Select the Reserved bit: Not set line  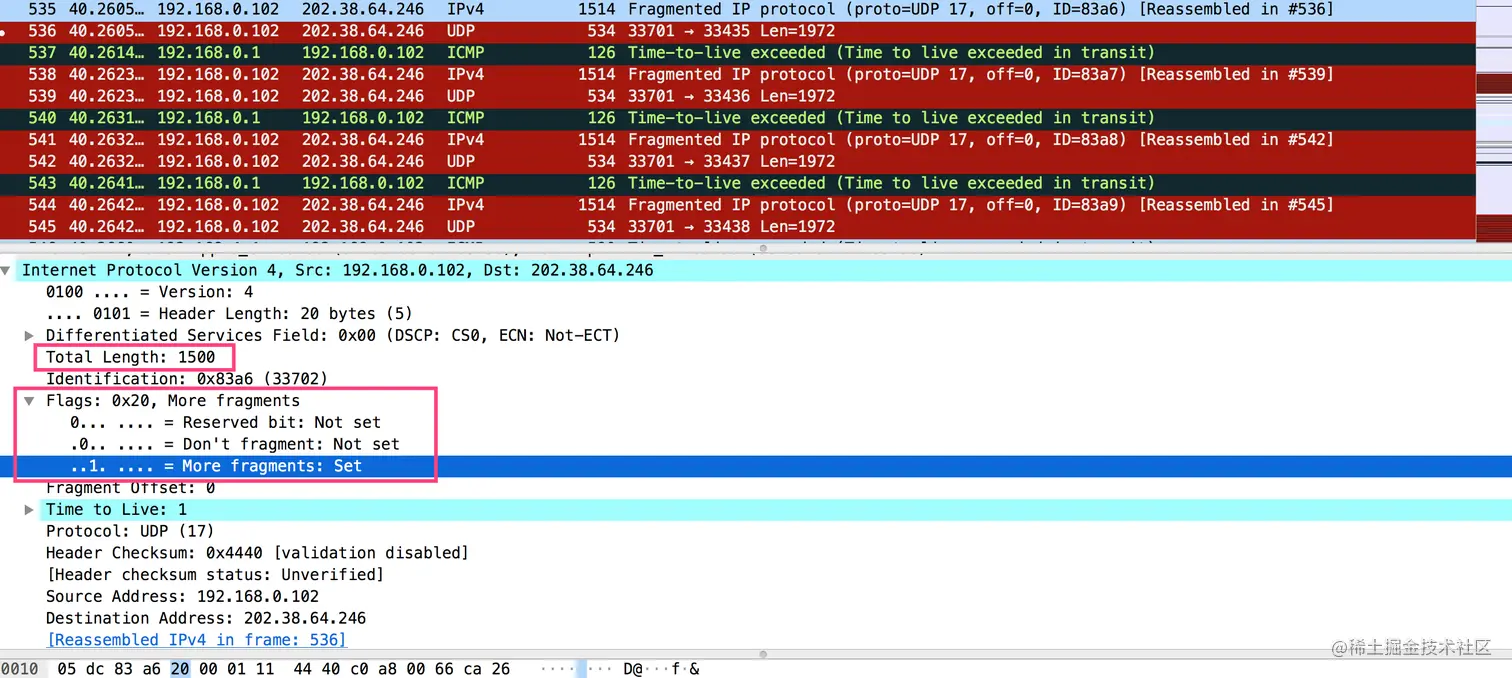tap(225, 423)
